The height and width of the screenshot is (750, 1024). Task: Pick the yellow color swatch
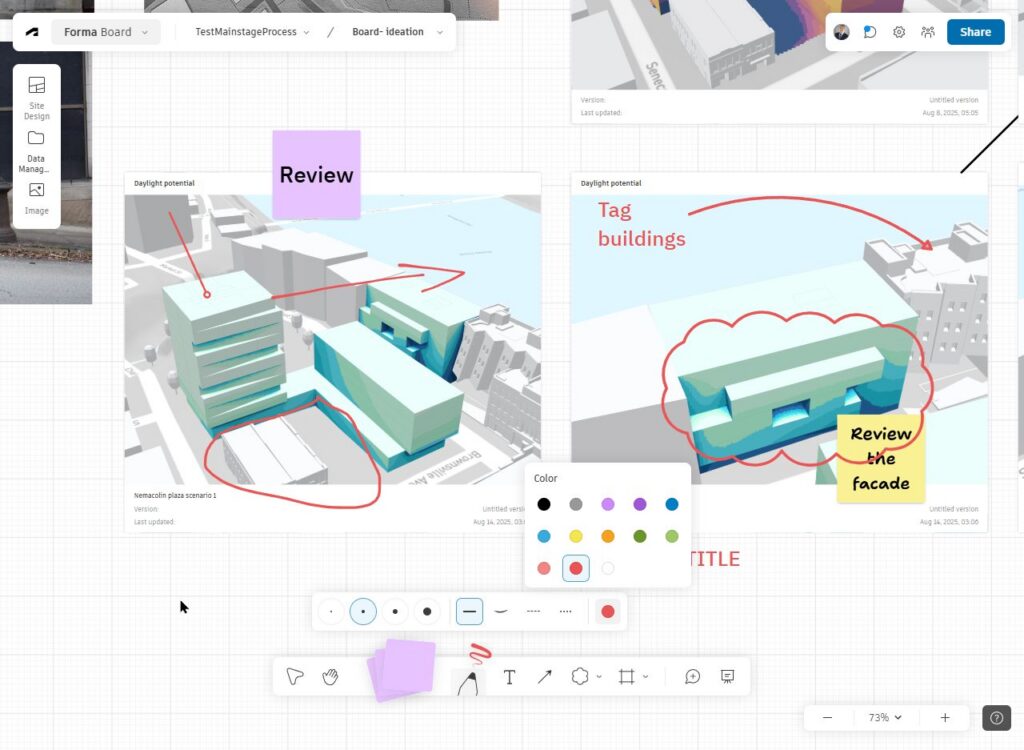pos(576,537)
